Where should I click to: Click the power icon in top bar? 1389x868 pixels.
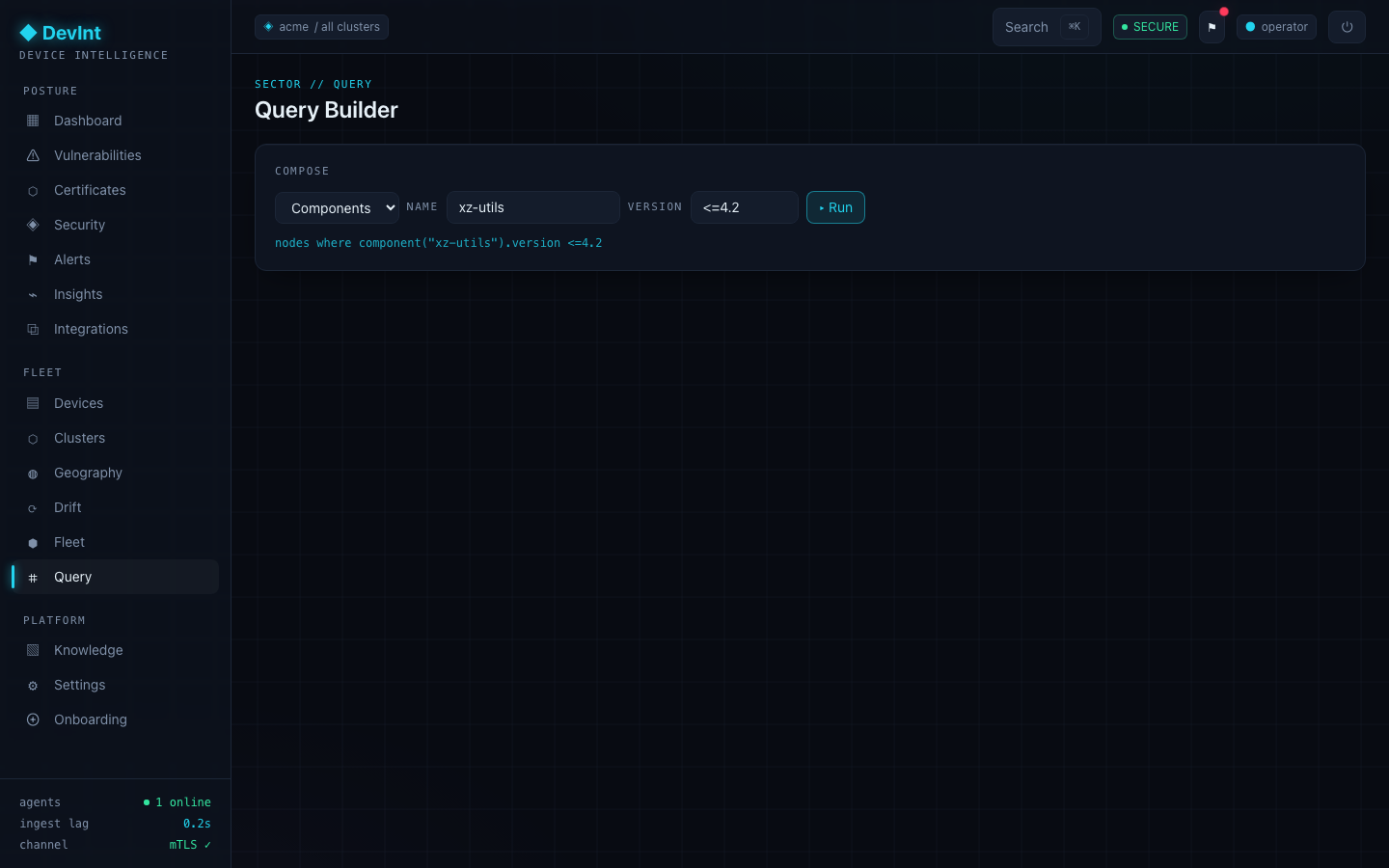tap(1347, 27)
